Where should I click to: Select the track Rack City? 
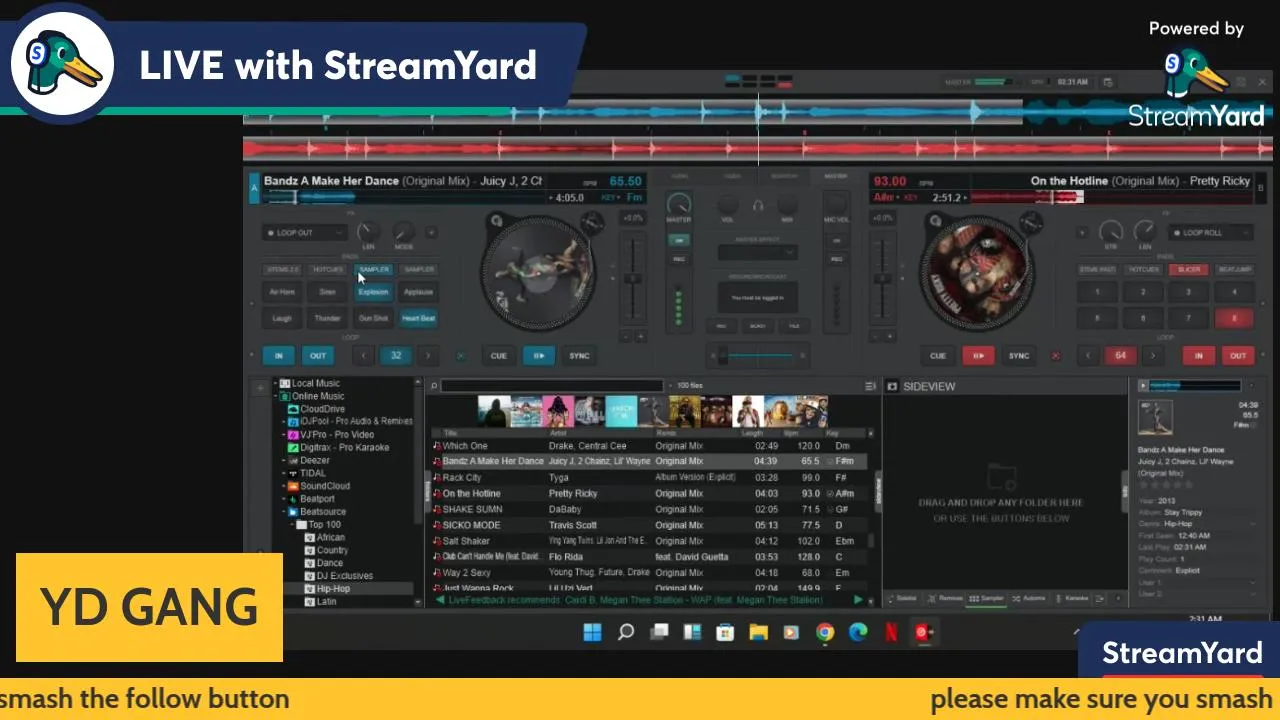coord(650,478)
